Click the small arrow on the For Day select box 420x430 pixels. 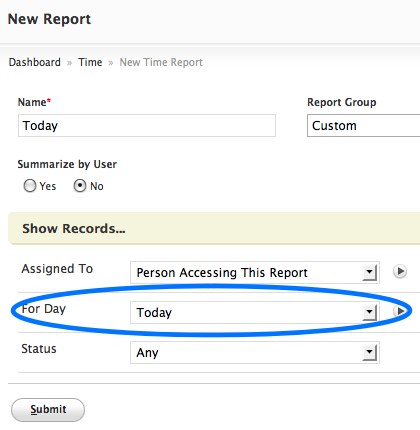pyautogui.click(x=369, y=313)
